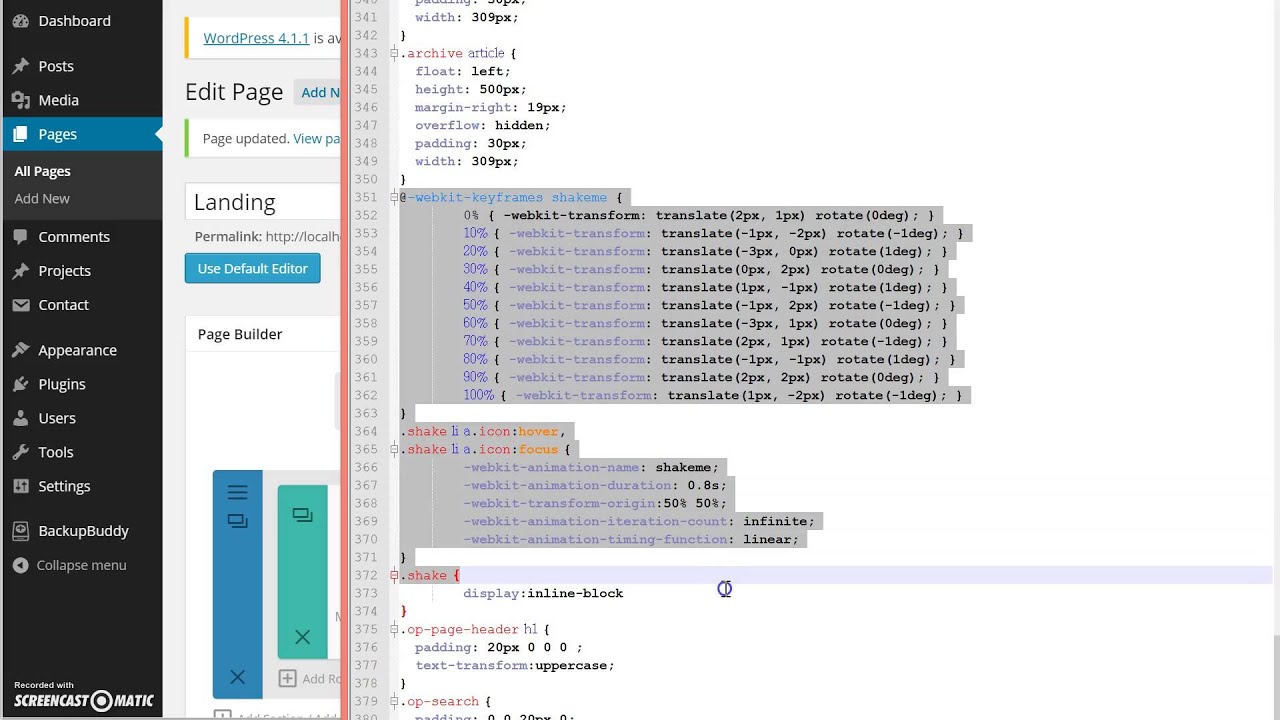Collapse the .archive article code block

pyautogui.click(x=394, y=53)
